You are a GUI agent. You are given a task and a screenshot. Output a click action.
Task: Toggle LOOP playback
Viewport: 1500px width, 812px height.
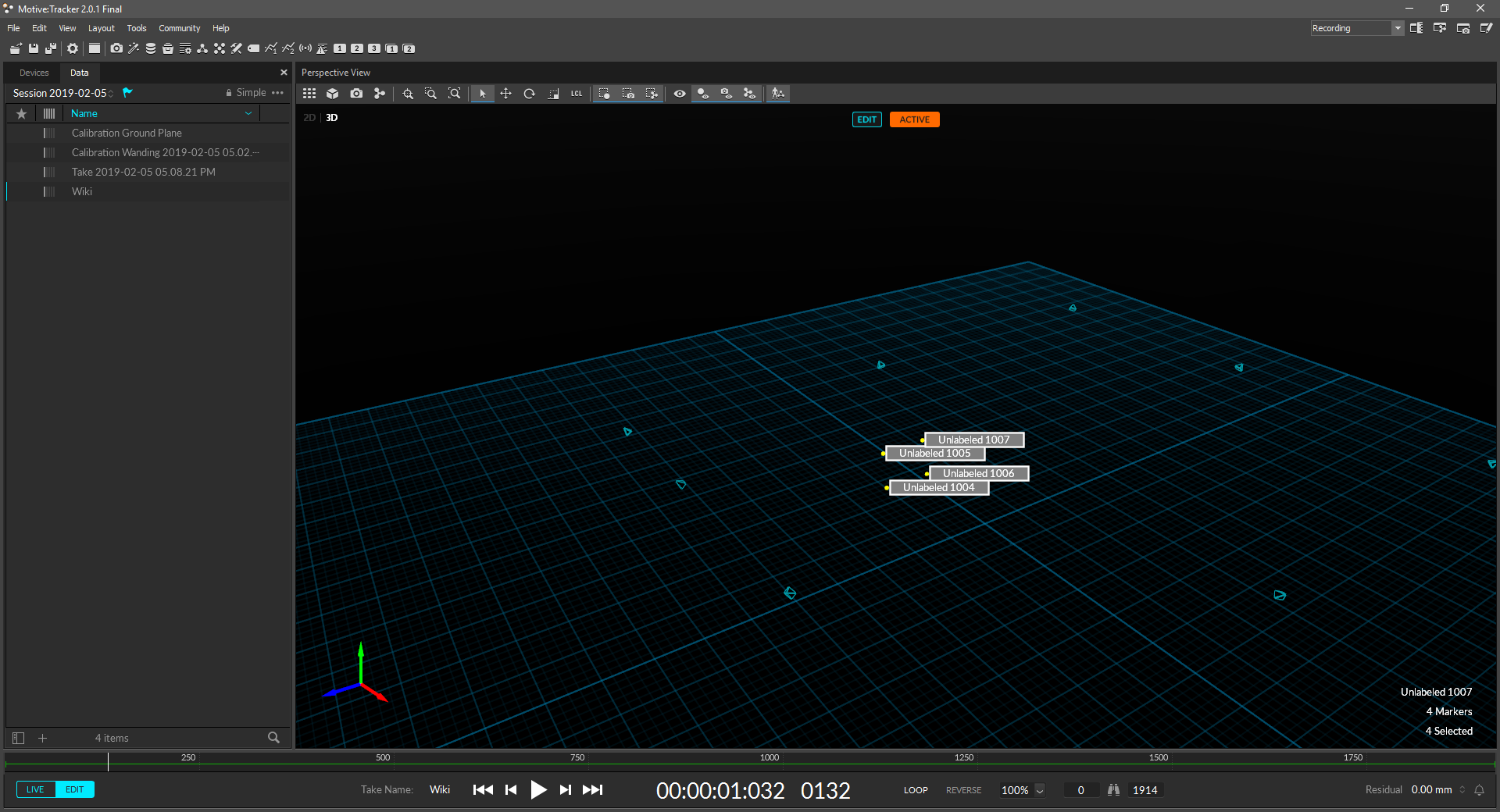click(916, 790)
